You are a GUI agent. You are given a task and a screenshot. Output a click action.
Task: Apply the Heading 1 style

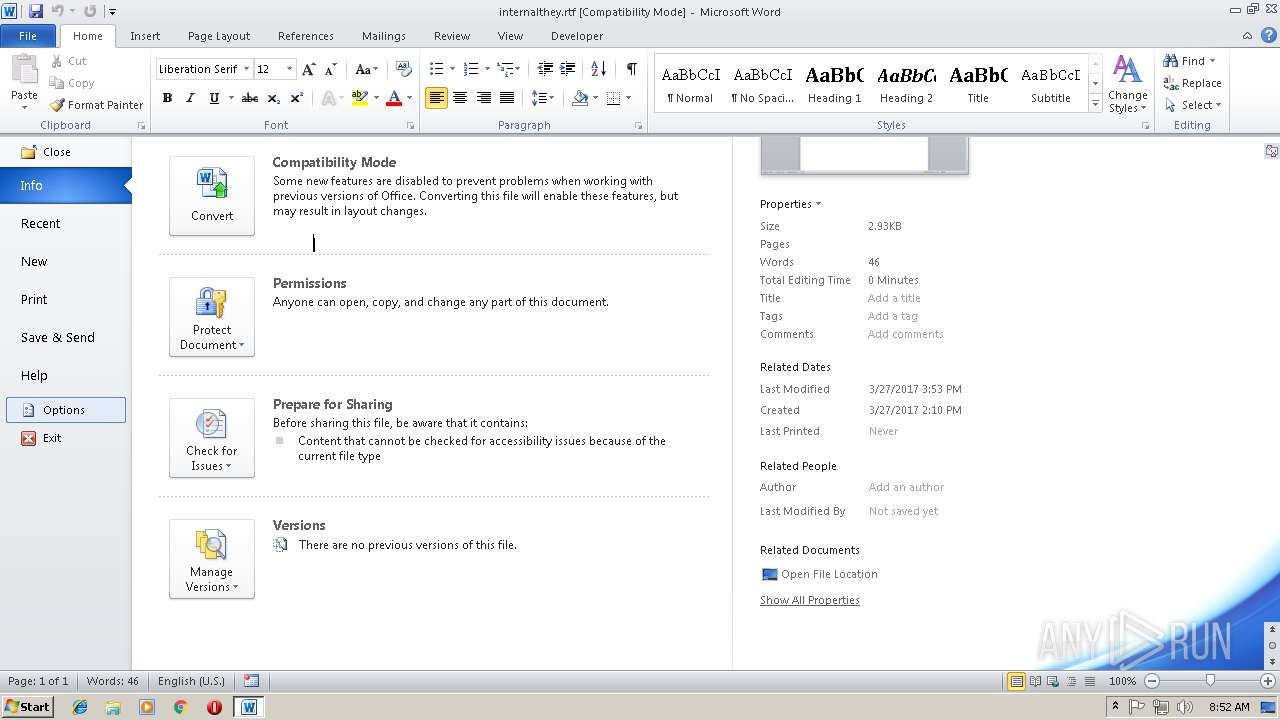coord(835,84)
